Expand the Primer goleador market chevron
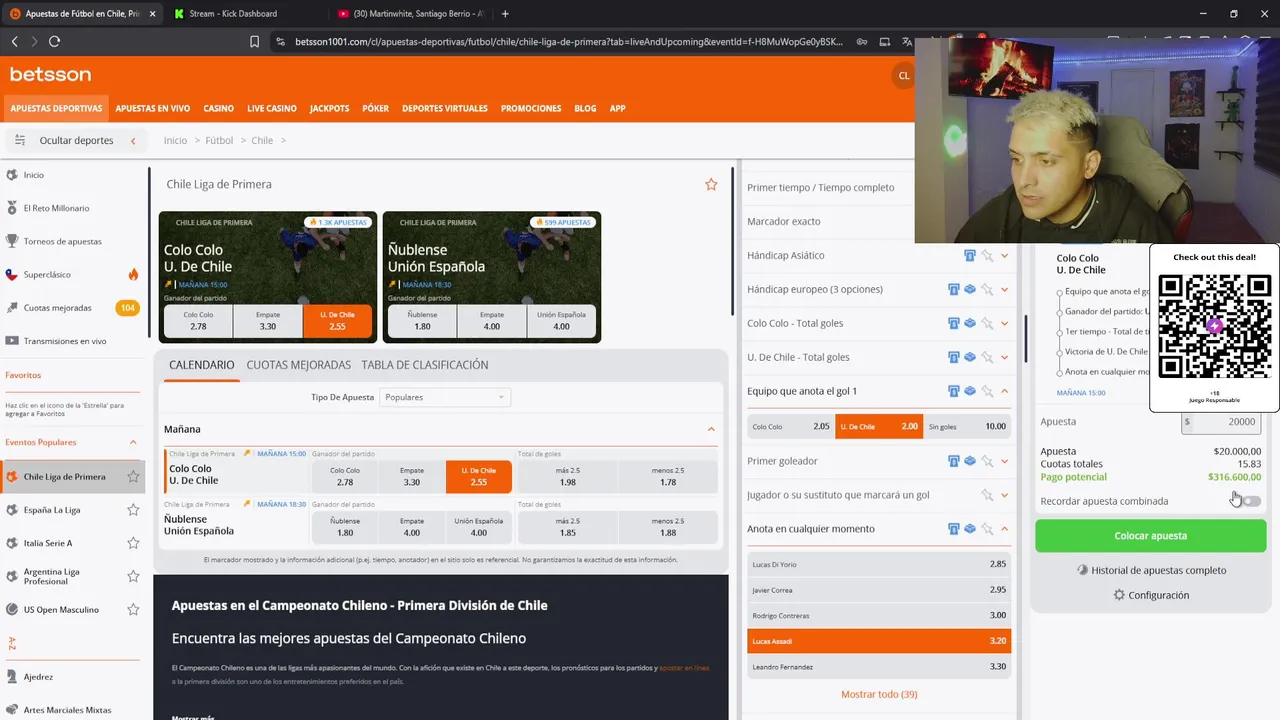The image size is (1280, 720). click(1005, 461)
